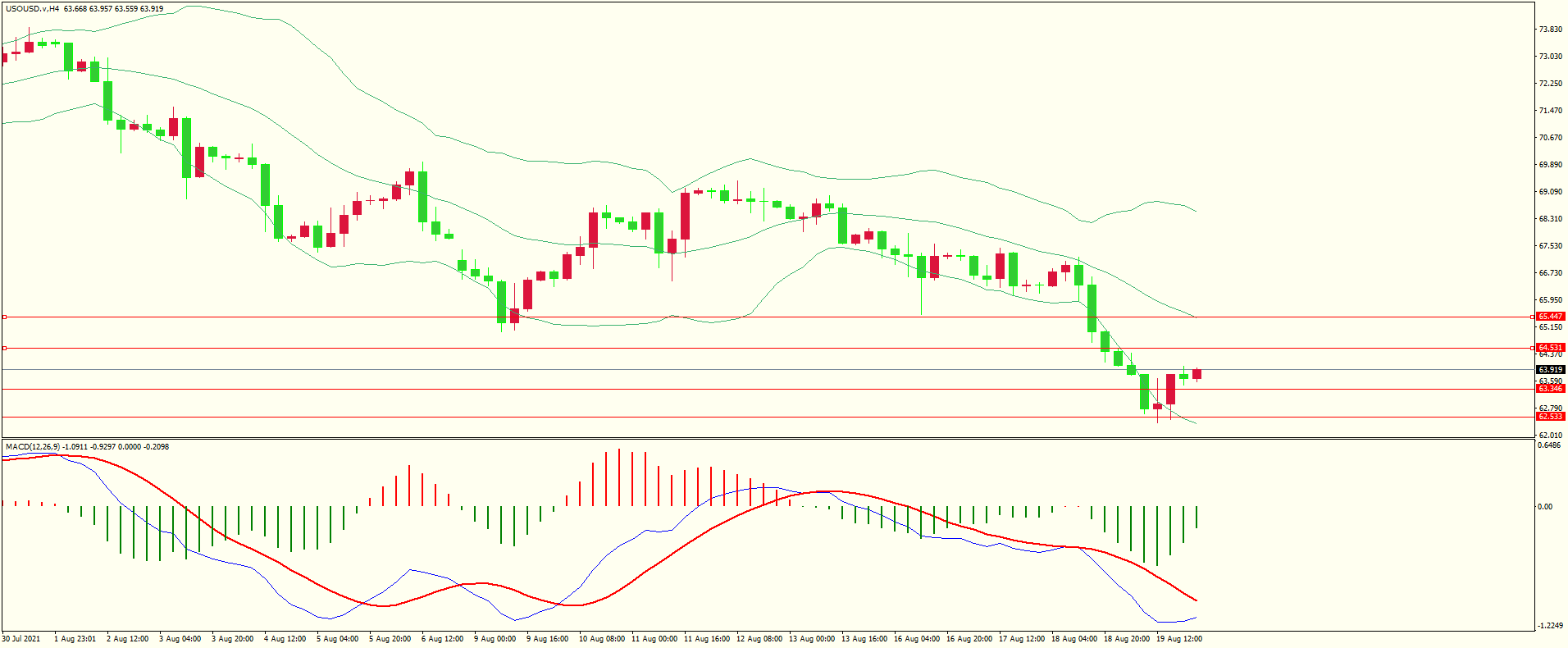1568x648 pixels.
Task: Click the 65.950 price axis label
Action: [x=1550, y=300]
